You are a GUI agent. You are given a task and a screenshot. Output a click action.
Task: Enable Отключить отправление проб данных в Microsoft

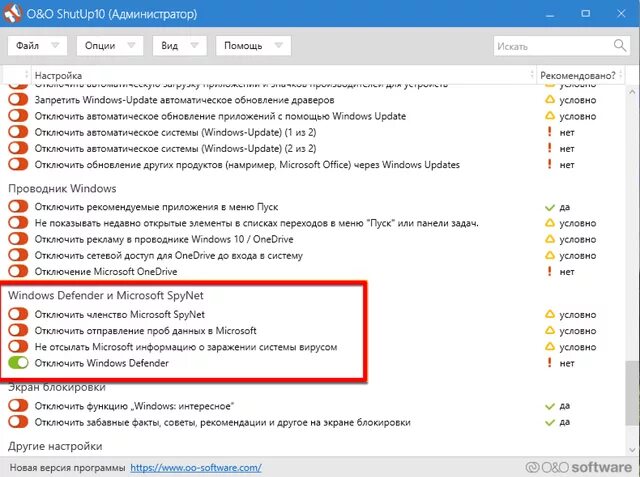(x=18, y=330)
